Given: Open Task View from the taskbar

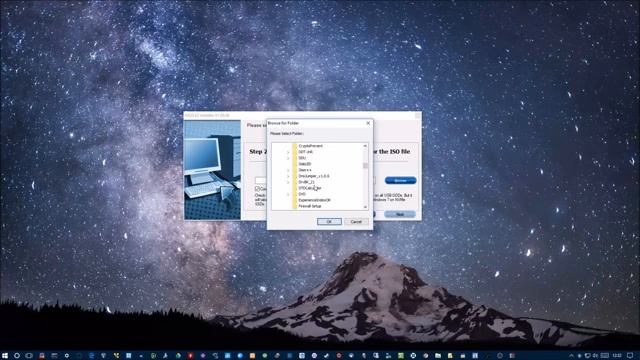Looking at the screenshot, I should 29,356.
